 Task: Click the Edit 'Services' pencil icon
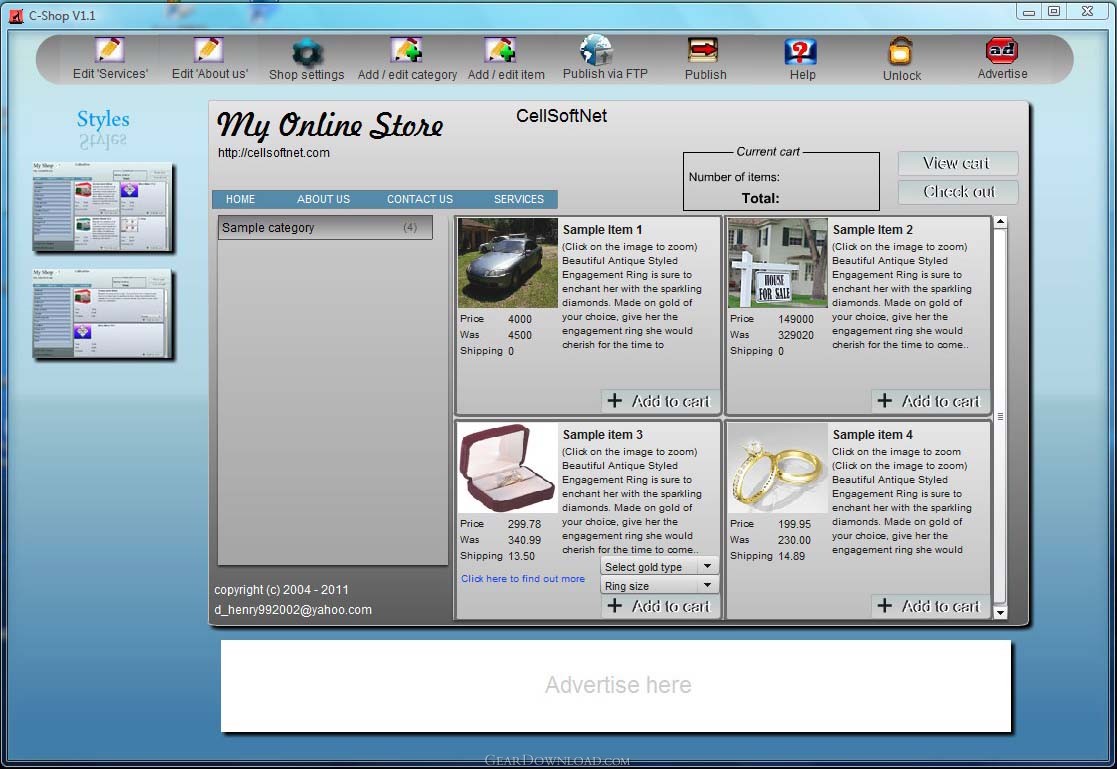point(109,50)
